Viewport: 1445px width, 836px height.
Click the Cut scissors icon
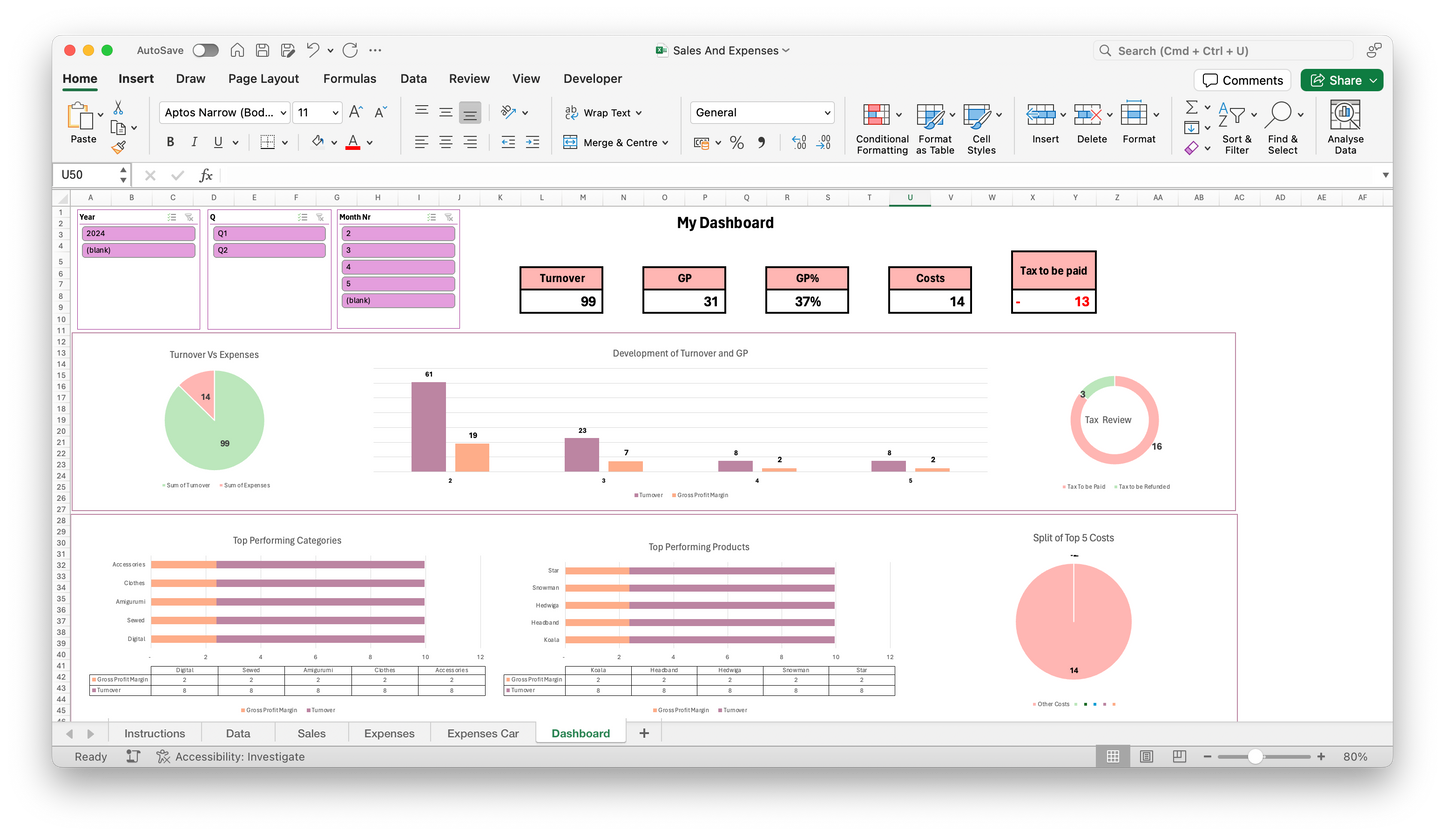tap(119, 108)
